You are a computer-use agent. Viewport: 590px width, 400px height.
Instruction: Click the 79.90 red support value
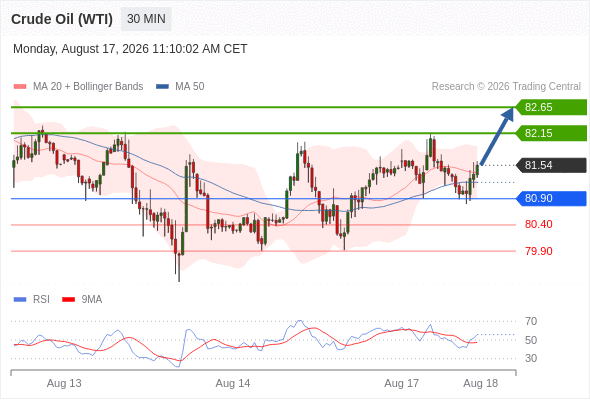[538, 251]
